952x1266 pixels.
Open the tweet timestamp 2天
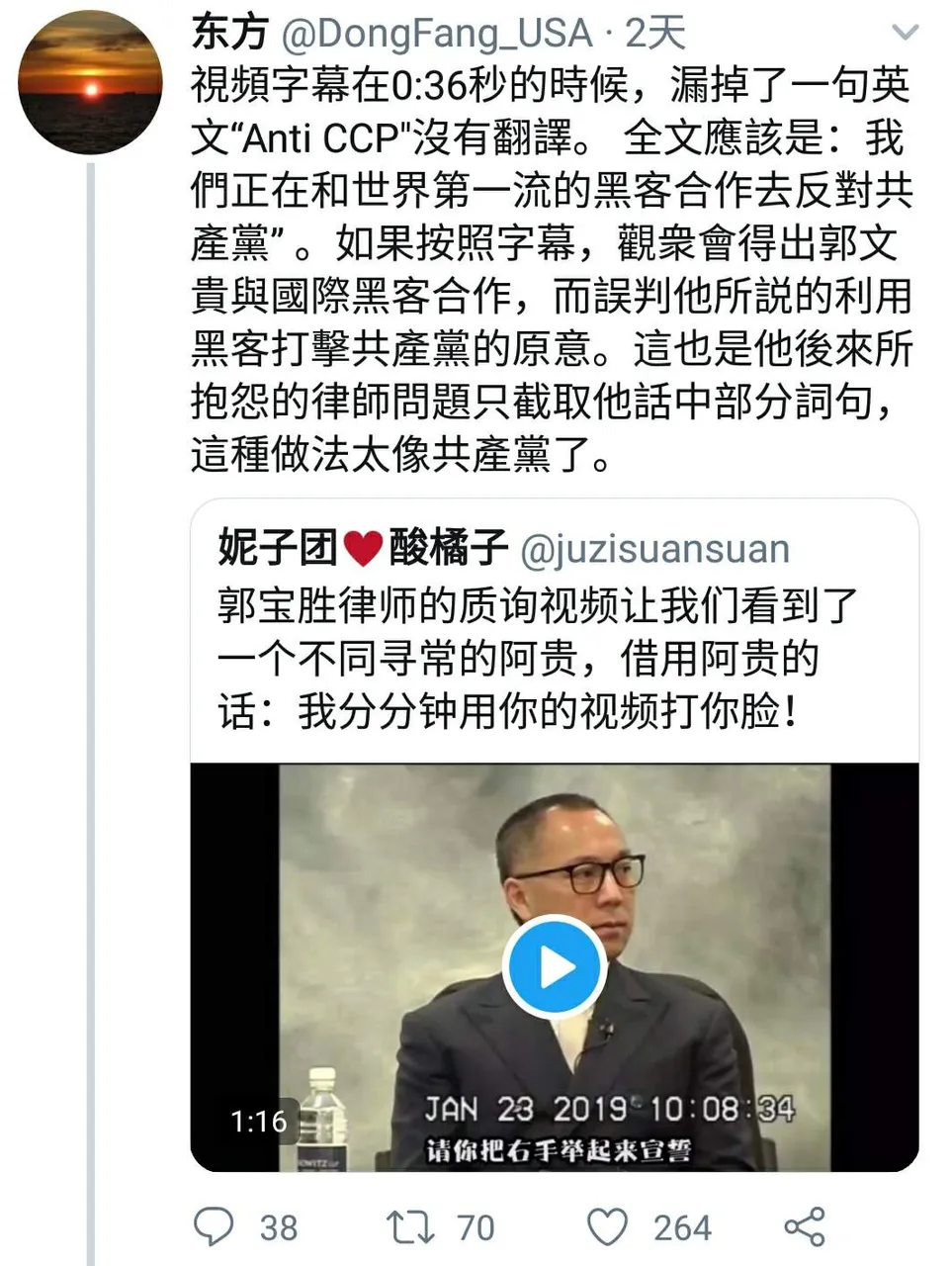point(655,34)
